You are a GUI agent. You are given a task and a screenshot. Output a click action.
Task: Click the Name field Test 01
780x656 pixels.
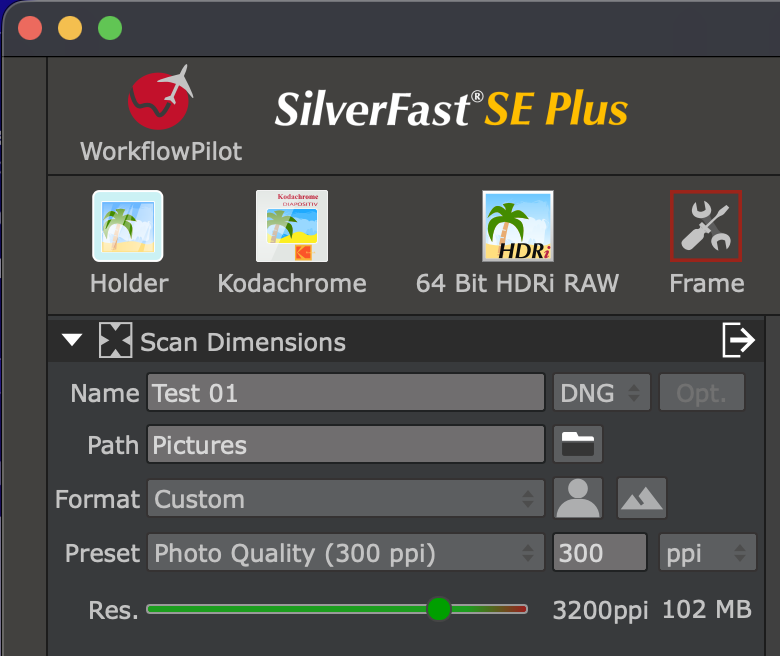345,393
